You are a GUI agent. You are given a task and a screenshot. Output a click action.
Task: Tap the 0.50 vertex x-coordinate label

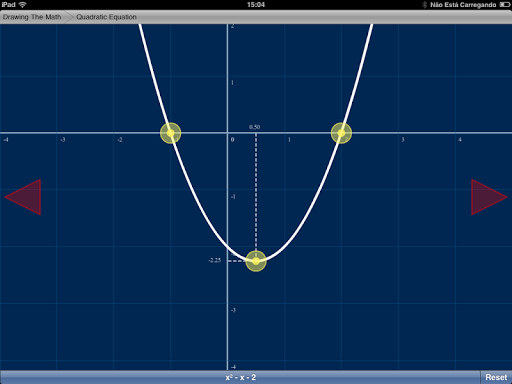255,127
